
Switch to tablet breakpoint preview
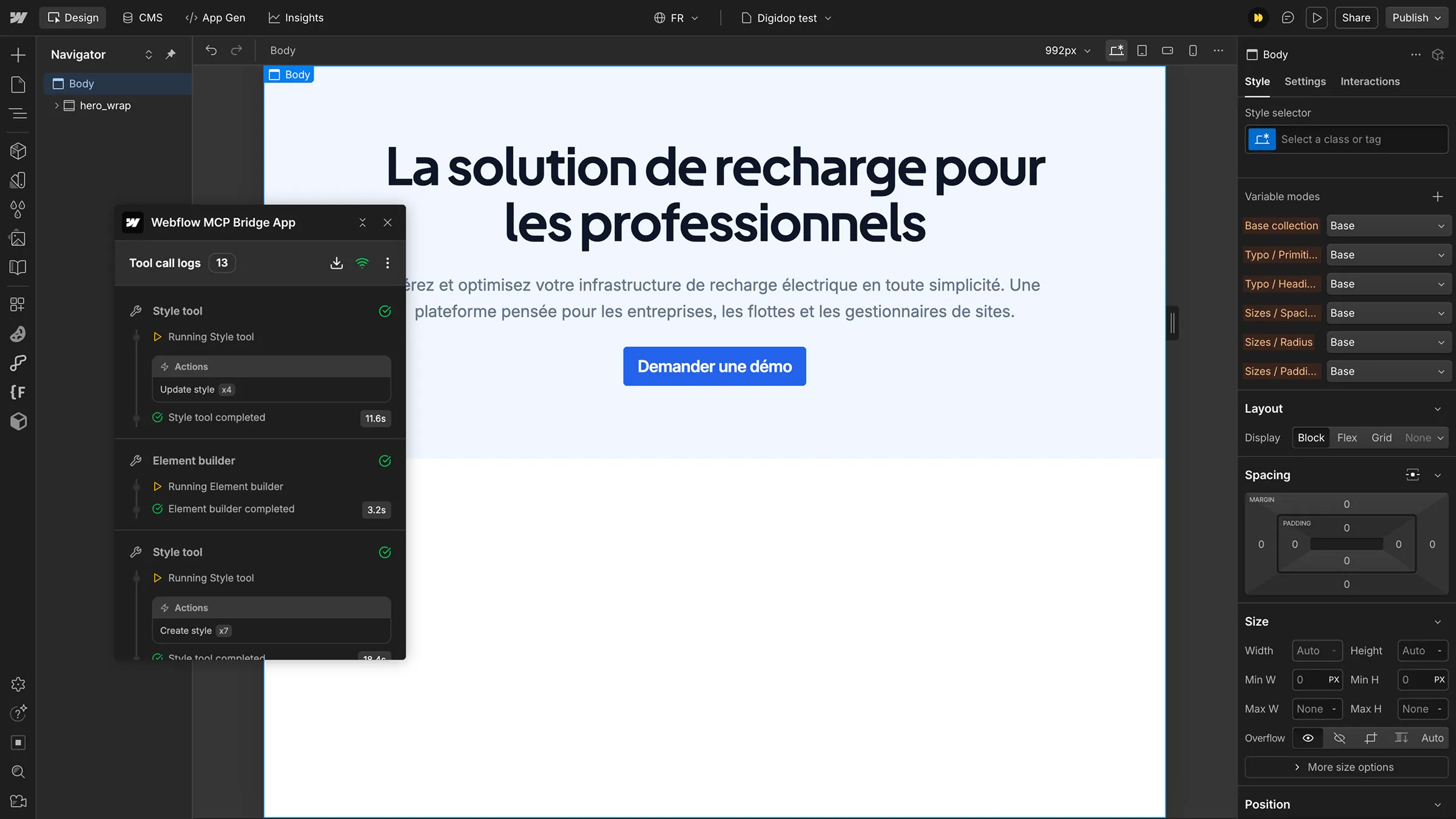click(1142, 50)
